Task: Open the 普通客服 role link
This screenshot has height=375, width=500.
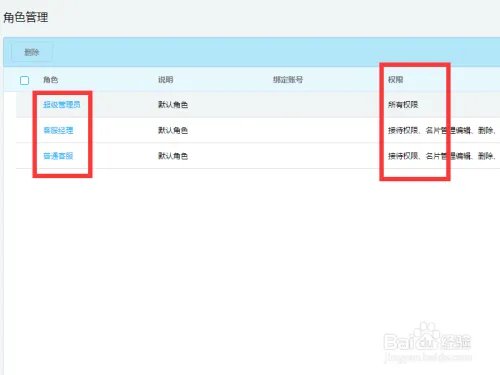Action: coord(58,156)
